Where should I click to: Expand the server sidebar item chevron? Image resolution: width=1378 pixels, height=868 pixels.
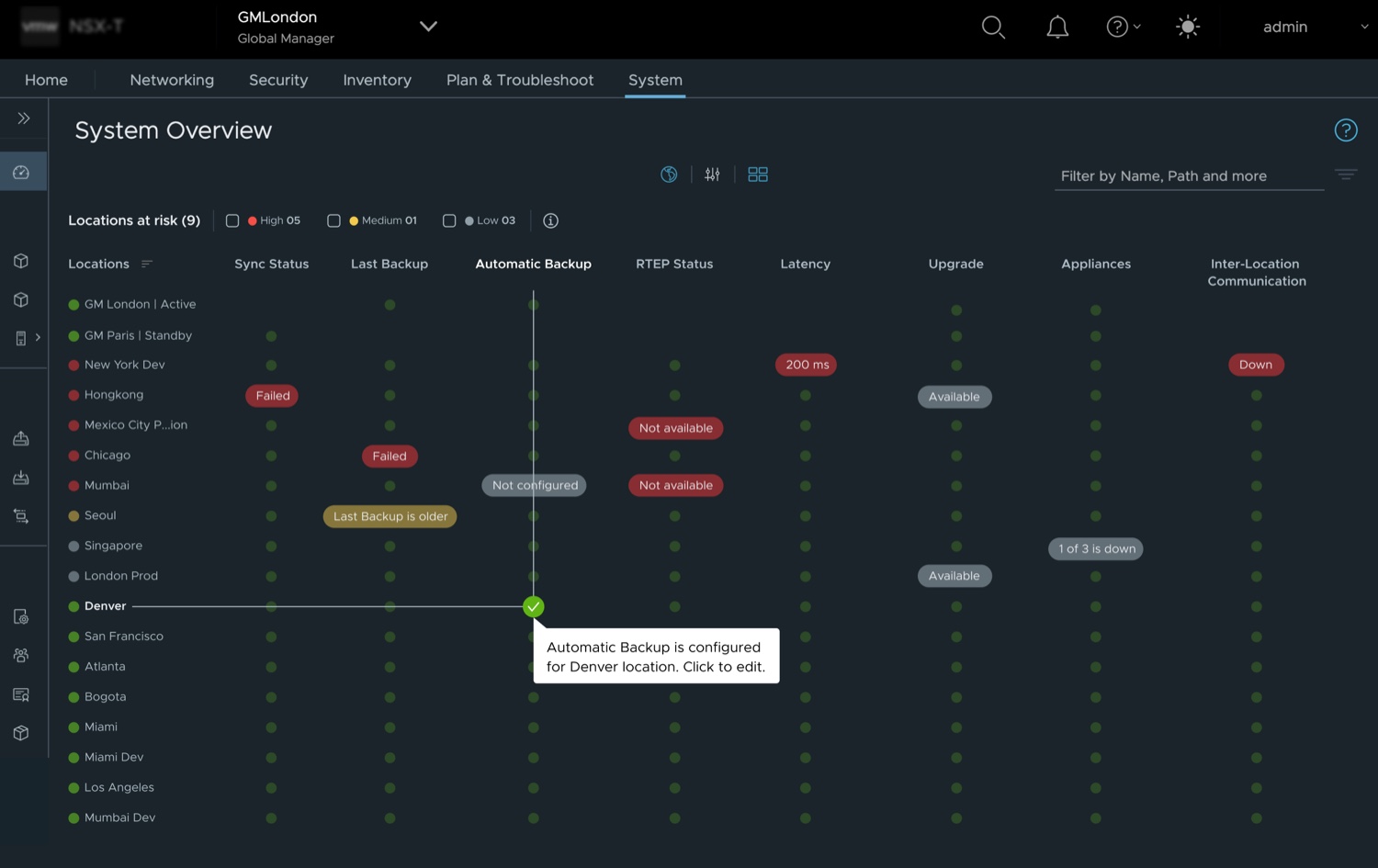coord(38,338)
